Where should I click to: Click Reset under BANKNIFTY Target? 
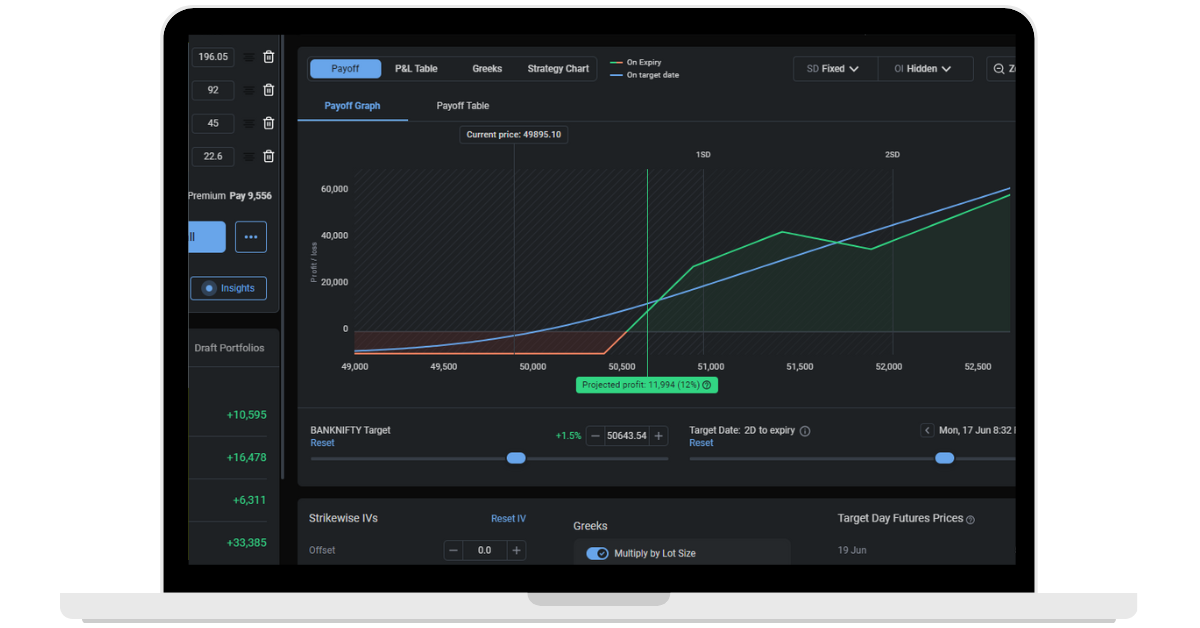322,443
